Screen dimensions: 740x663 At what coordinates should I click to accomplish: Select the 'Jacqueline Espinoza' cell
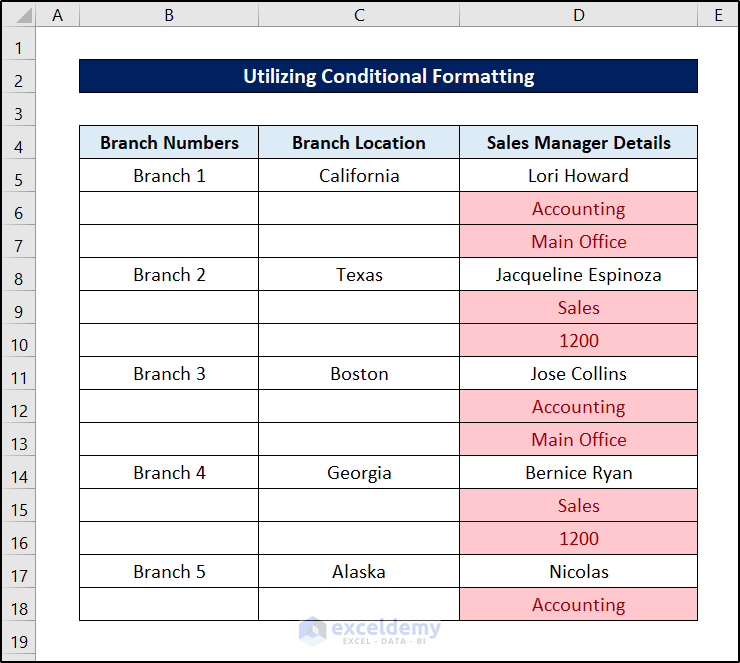coord(578,275)
